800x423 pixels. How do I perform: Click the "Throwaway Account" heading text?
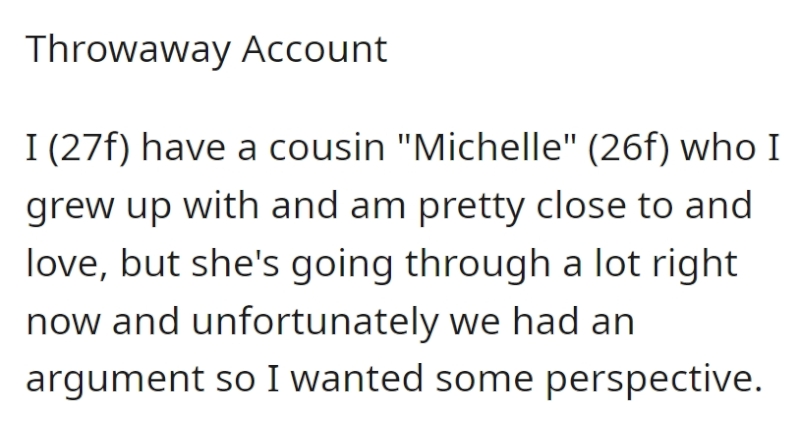(206, 51)
